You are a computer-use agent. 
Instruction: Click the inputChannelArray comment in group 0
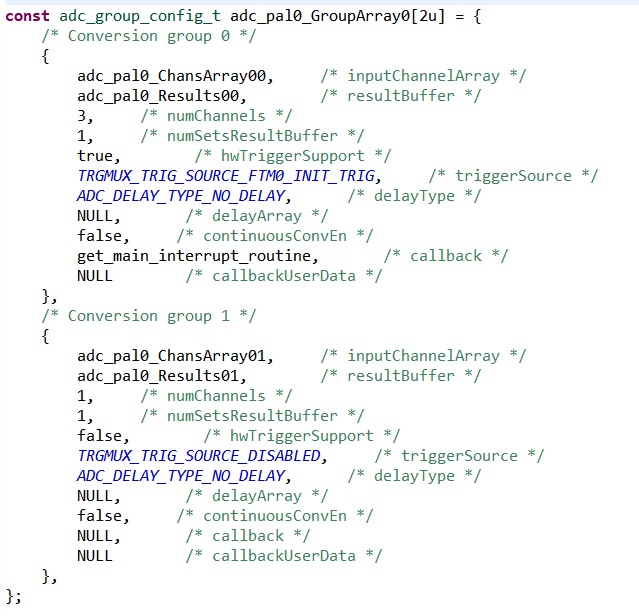tap(423, 76)
